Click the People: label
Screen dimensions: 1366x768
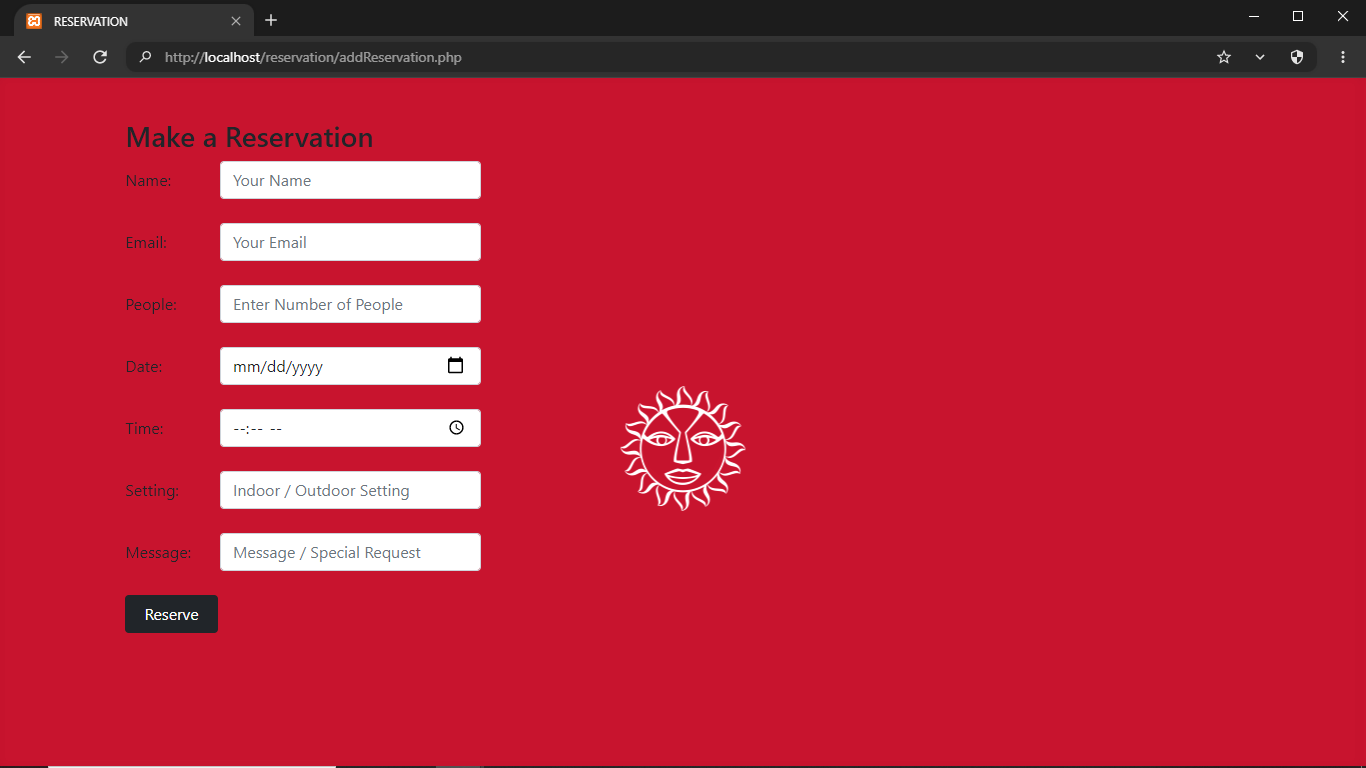click(x=151, y=305)
